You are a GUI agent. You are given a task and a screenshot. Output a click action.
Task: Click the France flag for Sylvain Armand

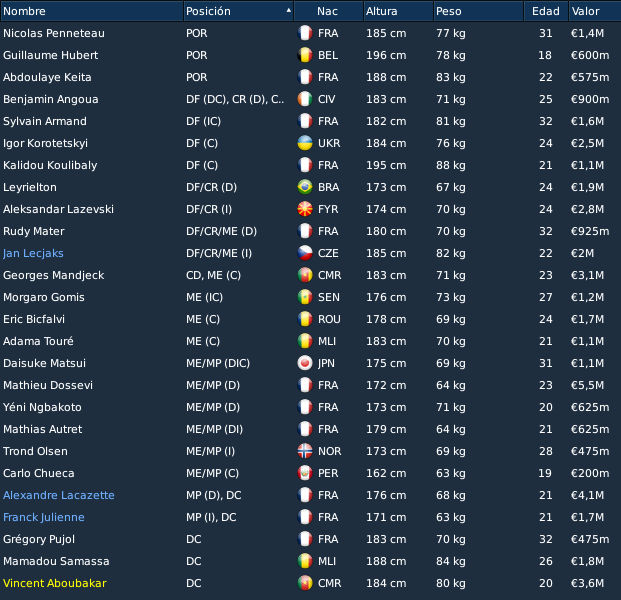305,121
